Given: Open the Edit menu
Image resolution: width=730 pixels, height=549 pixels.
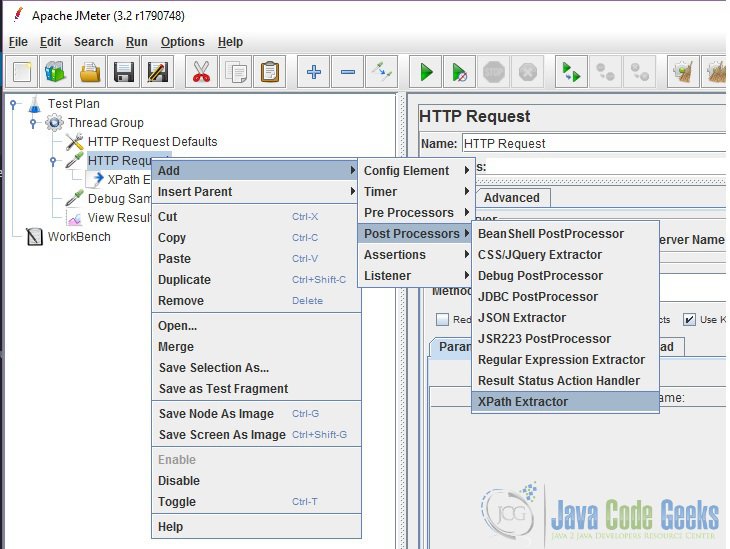Looking at the screenshot, I should coord(50,42).
